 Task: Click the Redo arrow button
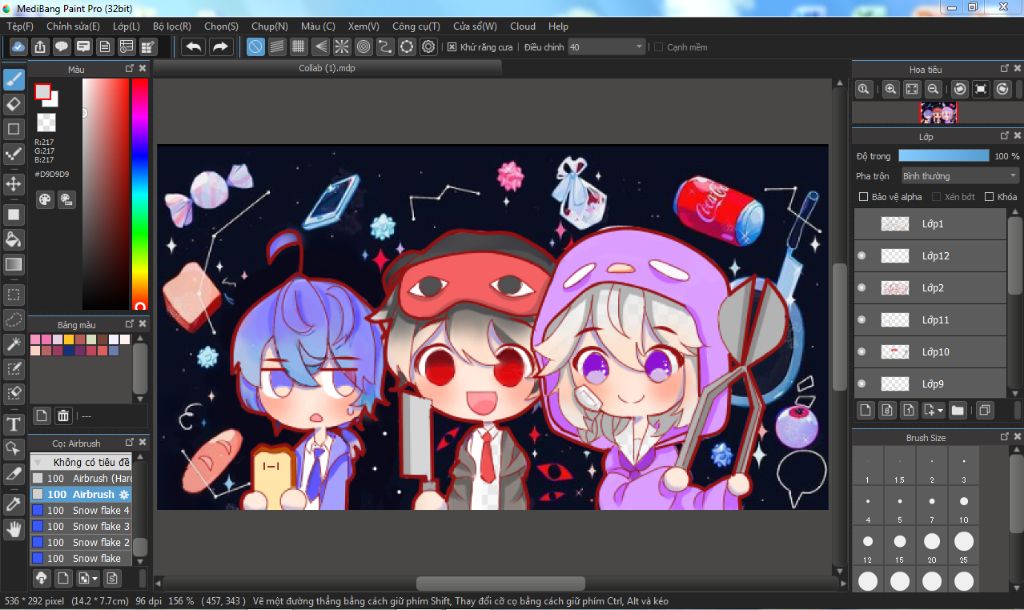pyautogui.click(x=221, y=47)
